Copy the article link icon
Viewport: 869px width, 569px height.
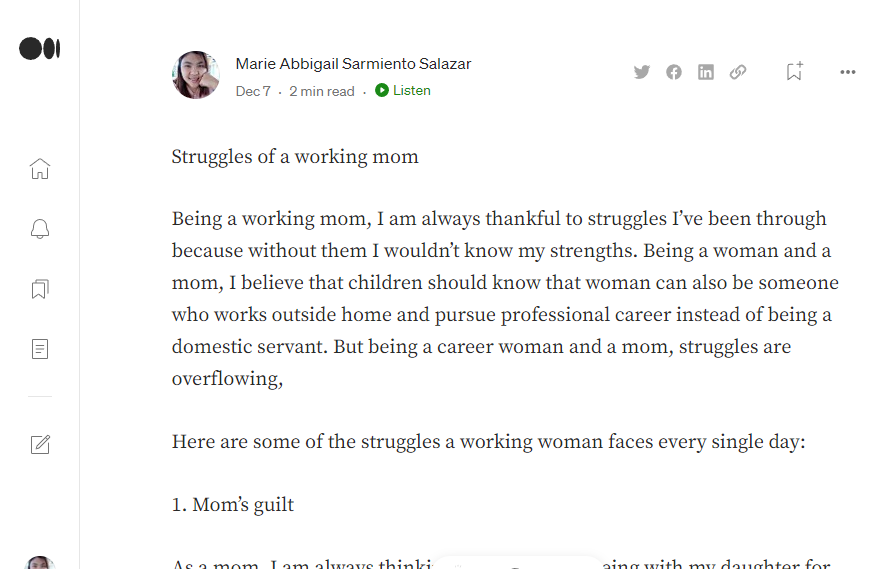tap(738, 72)
